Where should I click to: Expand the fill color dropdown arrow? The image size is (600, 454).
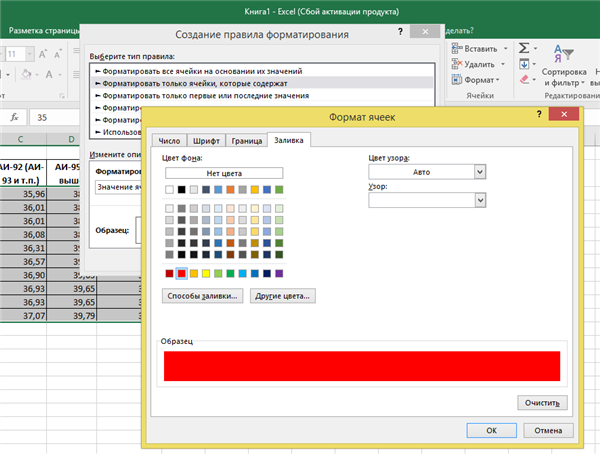click(37, 75)
